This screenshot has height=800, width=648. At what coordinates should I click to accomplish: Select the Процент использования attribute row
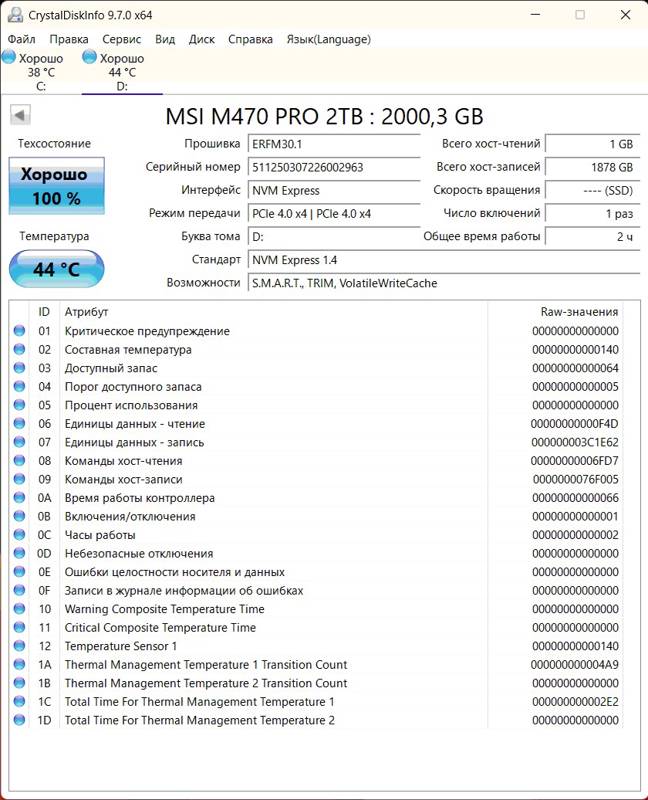[131, 405]
